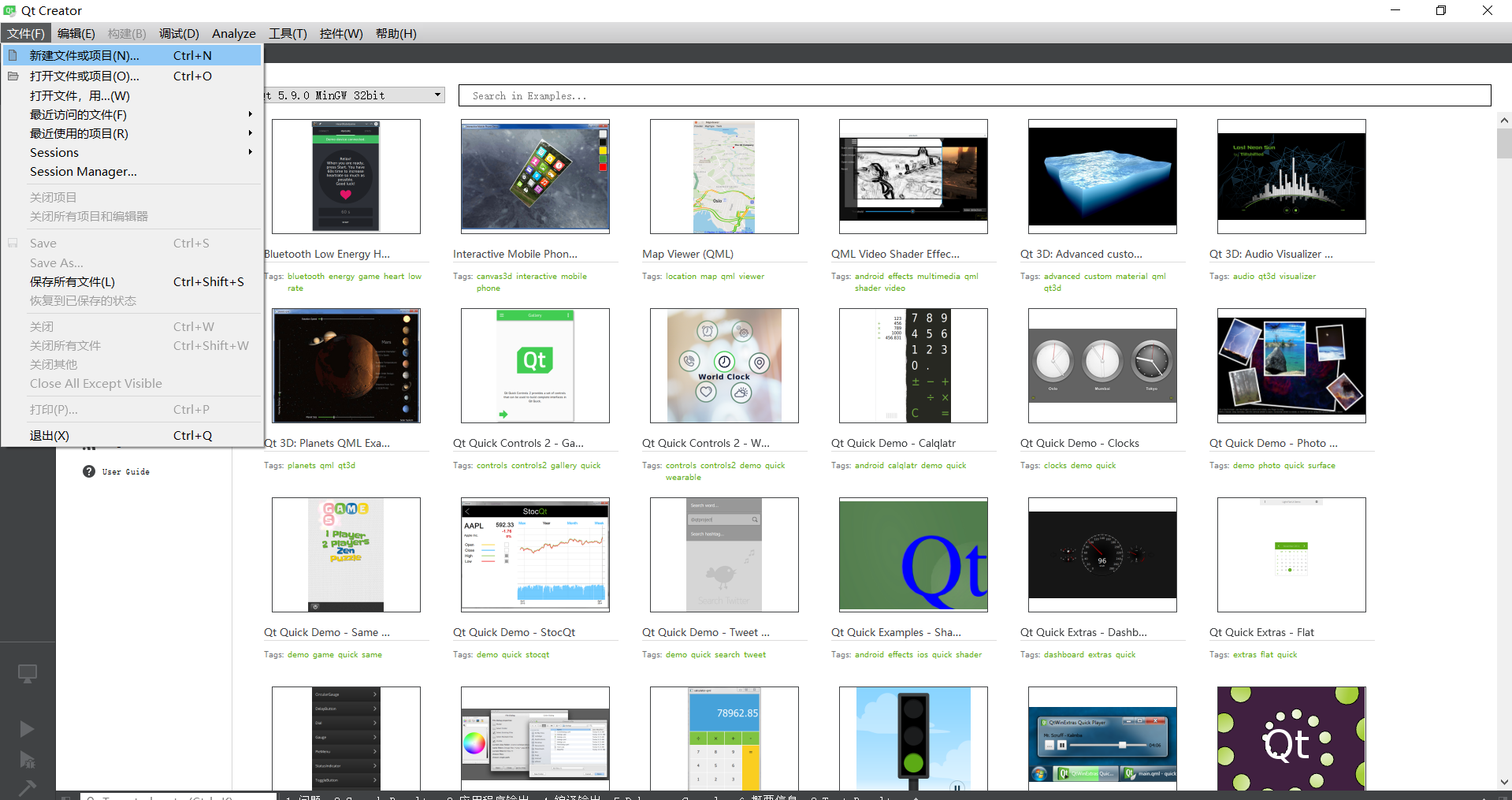Viewport: 1512px width, 800px height.
Task: Open the kit target selector monitor icon
Action: [28, 673]
